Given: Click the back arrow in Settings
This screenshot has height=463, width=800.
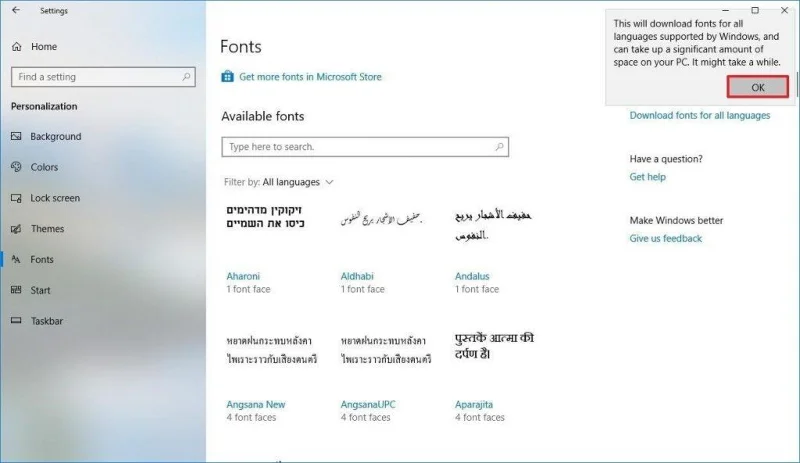Looking at the screenshot, I should click(16, 10).
